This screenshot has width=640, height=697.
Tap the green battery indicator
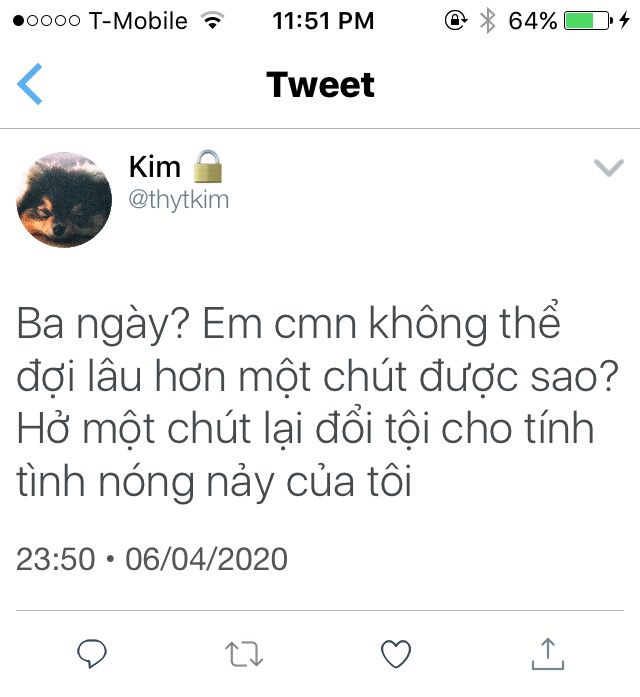[588, 20]
